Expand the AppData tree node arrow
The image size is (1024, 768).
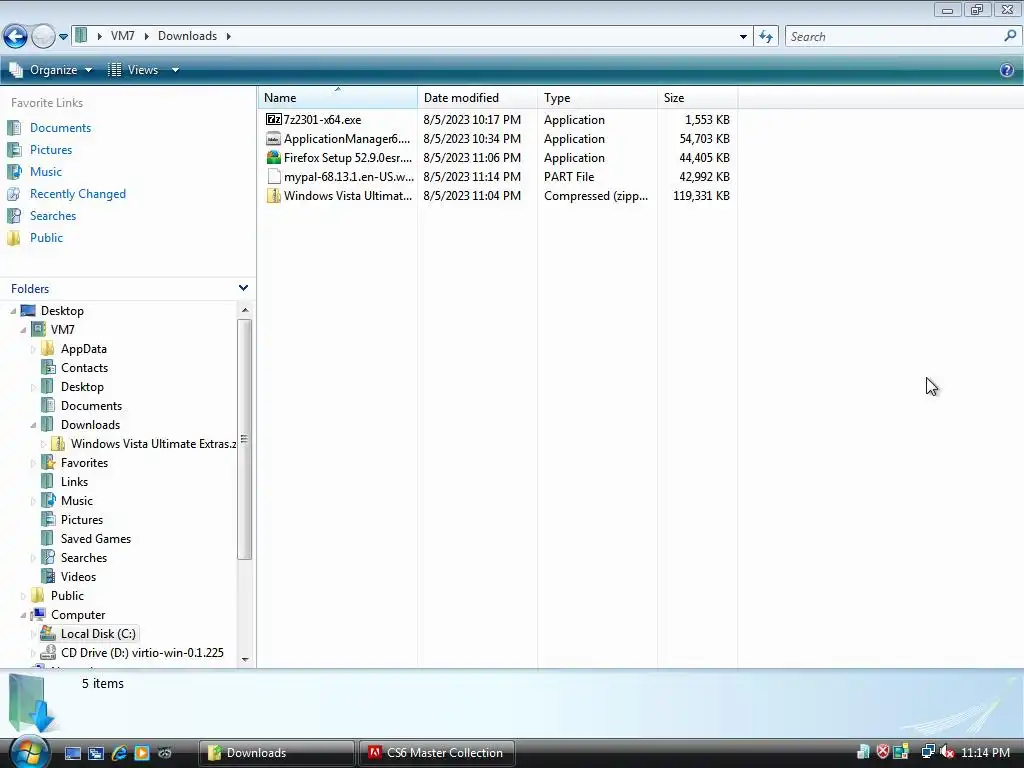coord(33,349)
